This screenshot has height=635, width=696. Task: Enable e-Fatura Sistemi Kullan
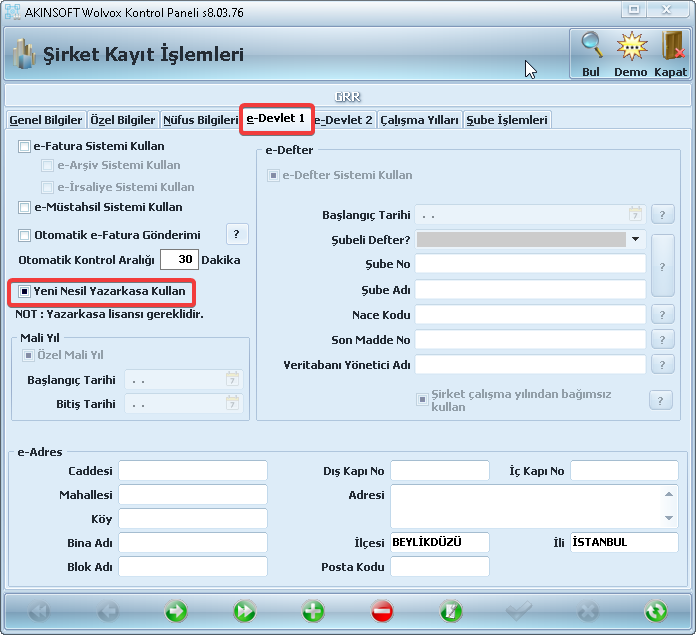click(x=24, y=146)
